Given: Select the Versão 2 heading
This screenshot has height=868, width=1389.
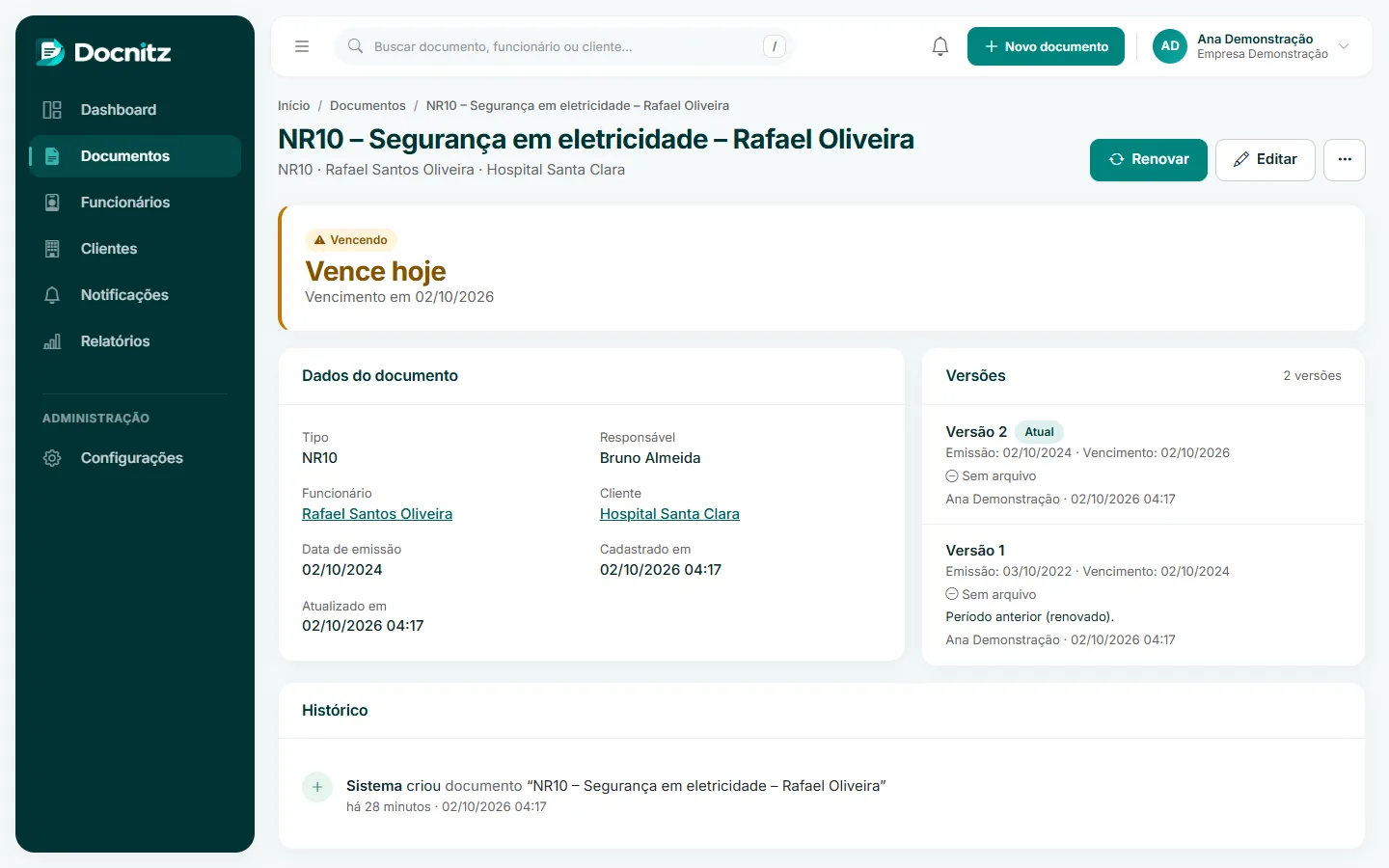Looking at the screenshot, I should point(976,432).
